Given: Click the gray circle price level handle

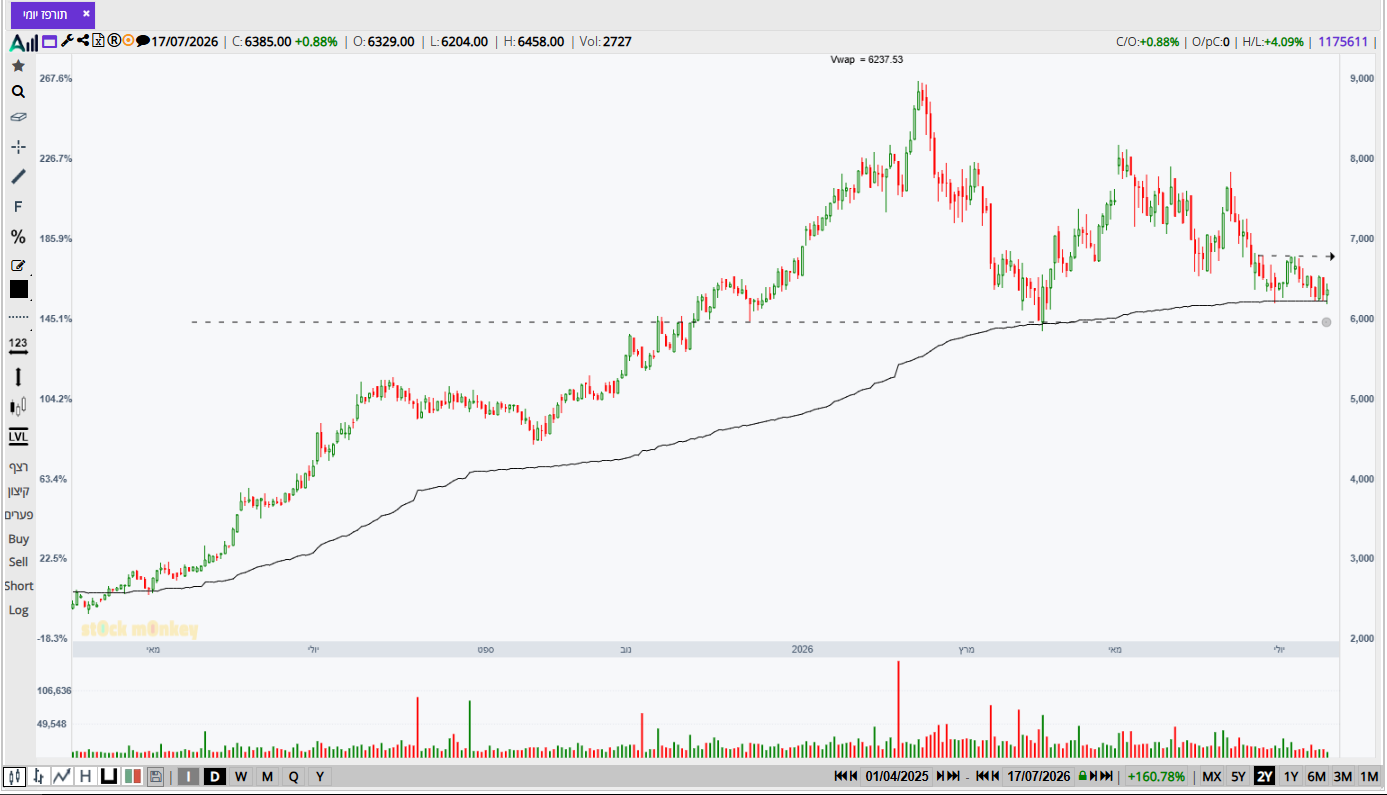Looking at the screenshot, I should click(1326, 322).
